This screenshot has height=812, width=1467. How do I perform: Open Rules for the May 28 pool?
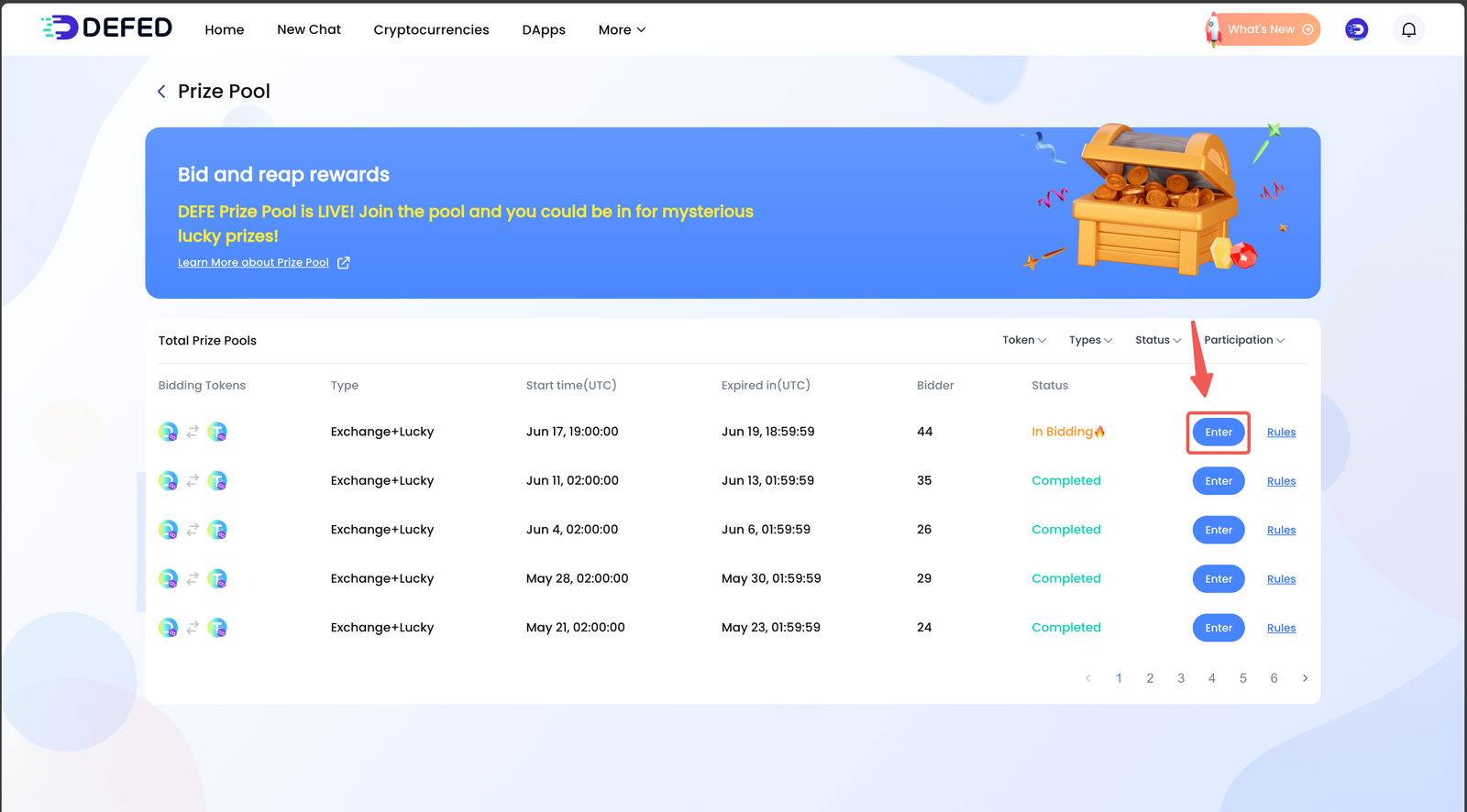[x=1281, y=579]
